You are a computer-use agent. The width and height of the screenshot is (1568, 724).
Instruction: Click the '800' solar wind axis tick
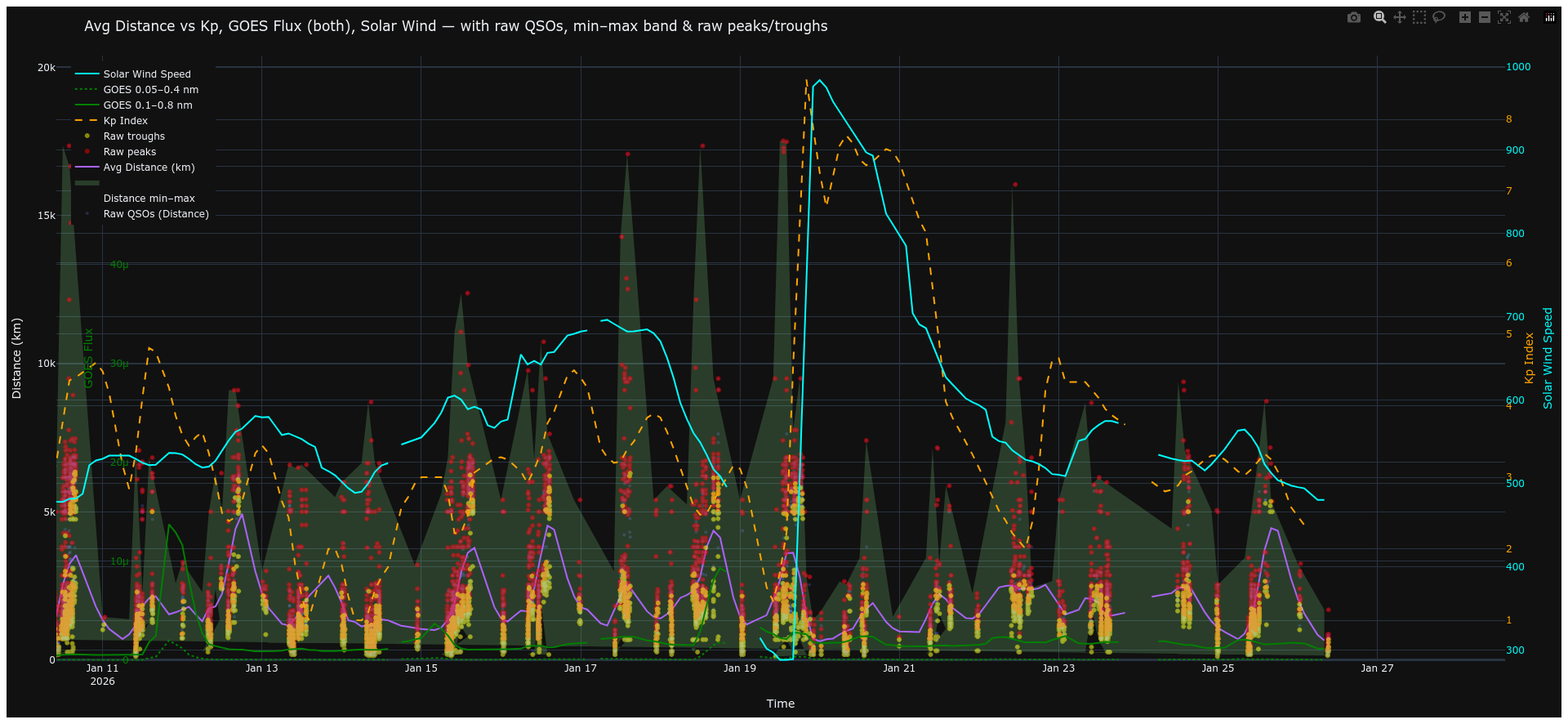1515,234
